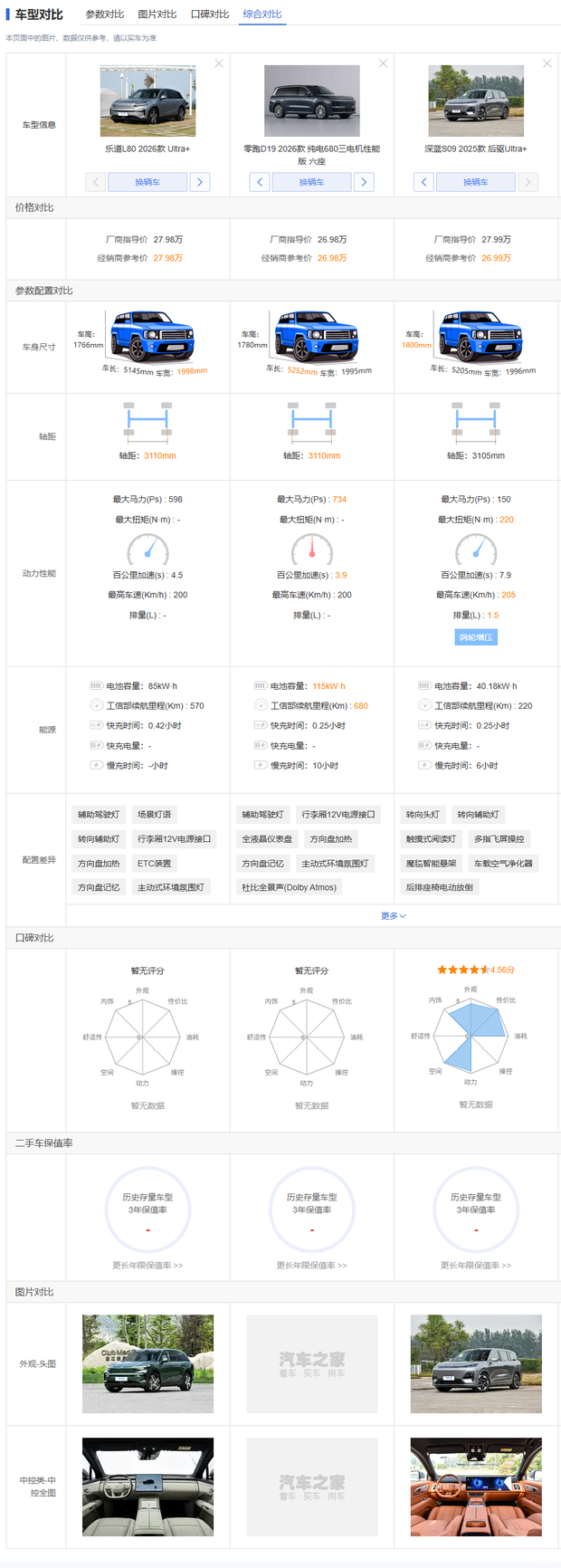Select the 综合对比 tab

[x=262, y=14]
